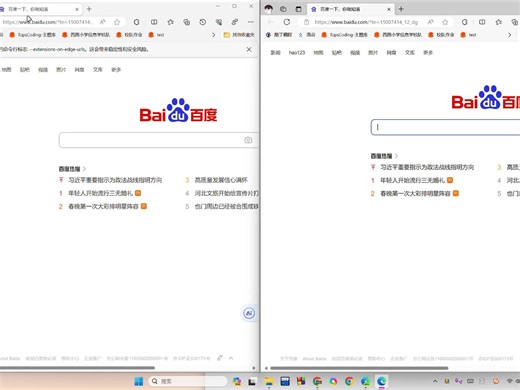Open 文库 link in right window nav
This screenshot has width=520, height=390.
(410, 53)
